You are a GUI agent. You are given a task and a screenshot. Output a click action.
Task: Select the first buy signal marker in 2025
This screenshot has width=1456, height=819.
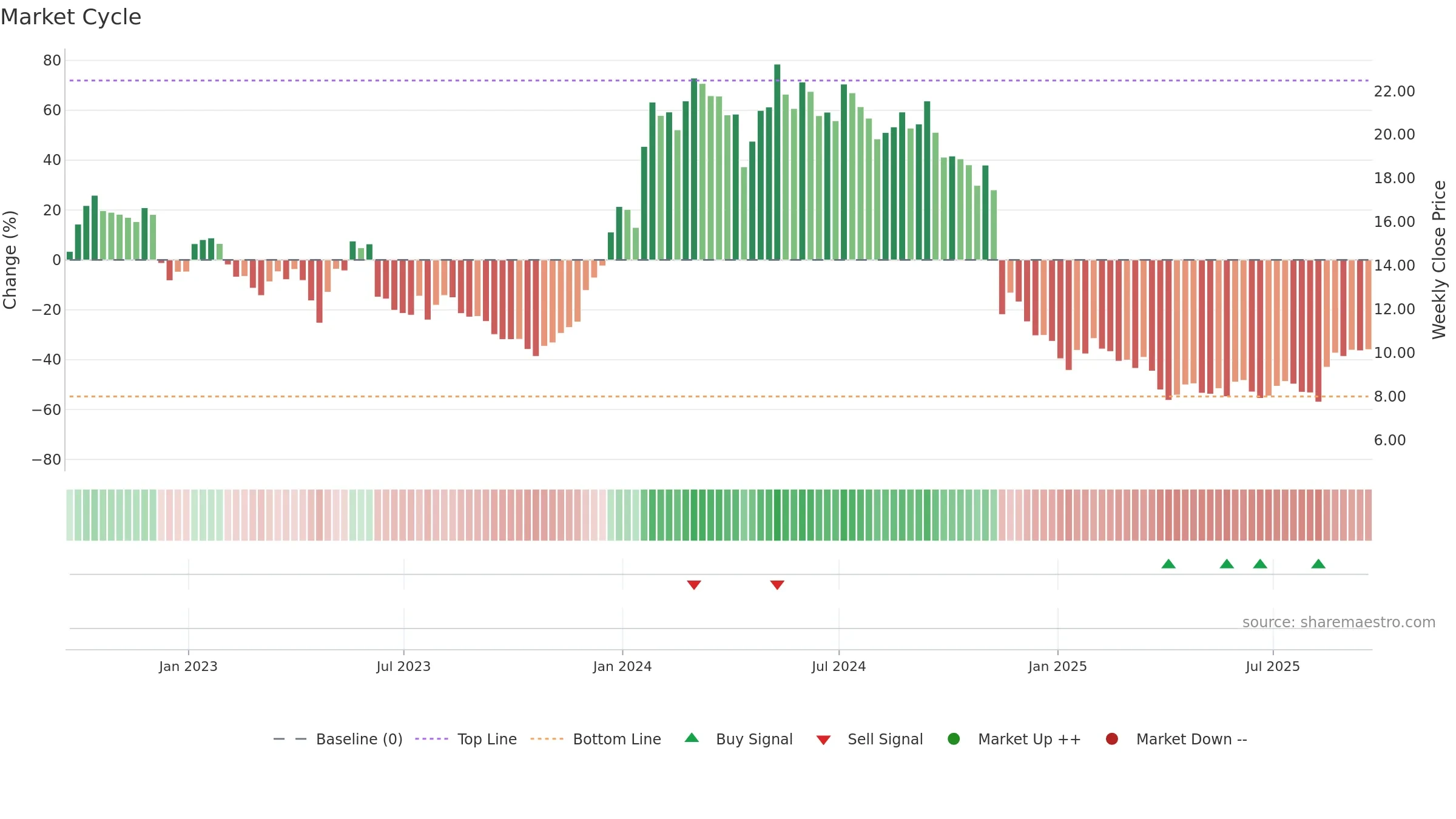coord(1168,564)
